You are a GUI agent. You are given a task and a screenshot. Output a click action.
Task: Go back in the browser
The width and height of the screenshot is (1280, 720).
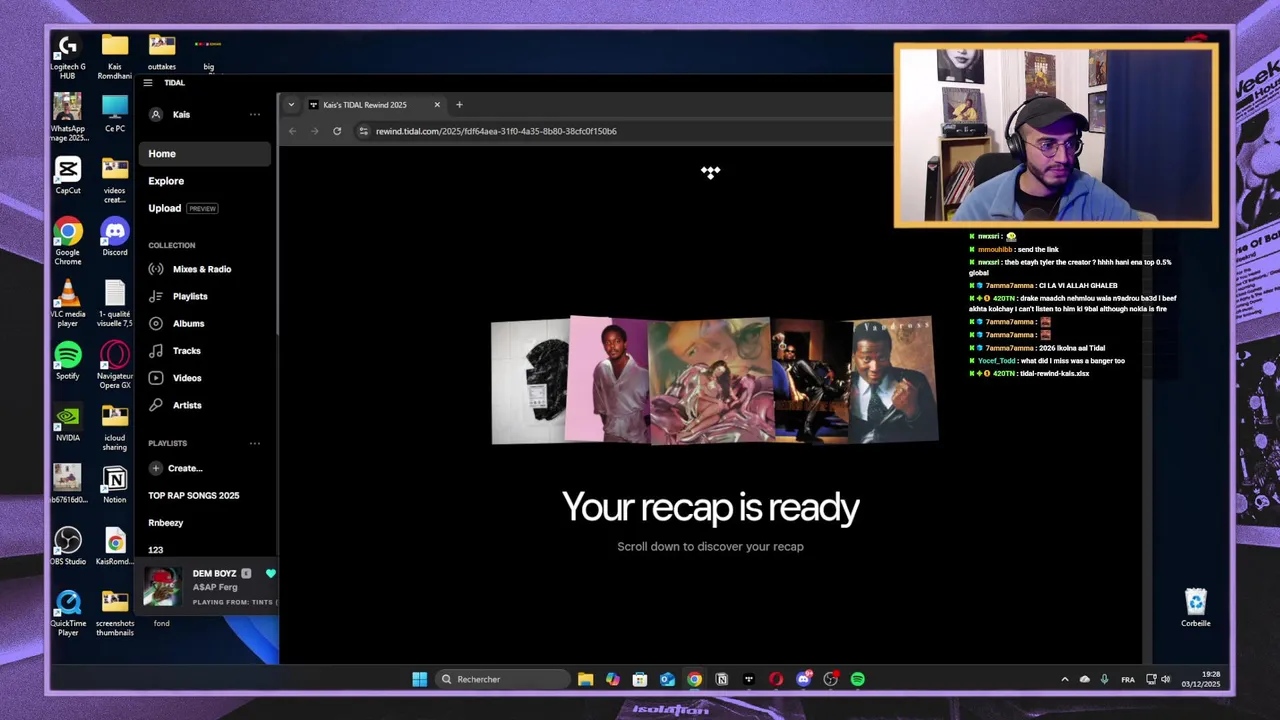[292, 131]
